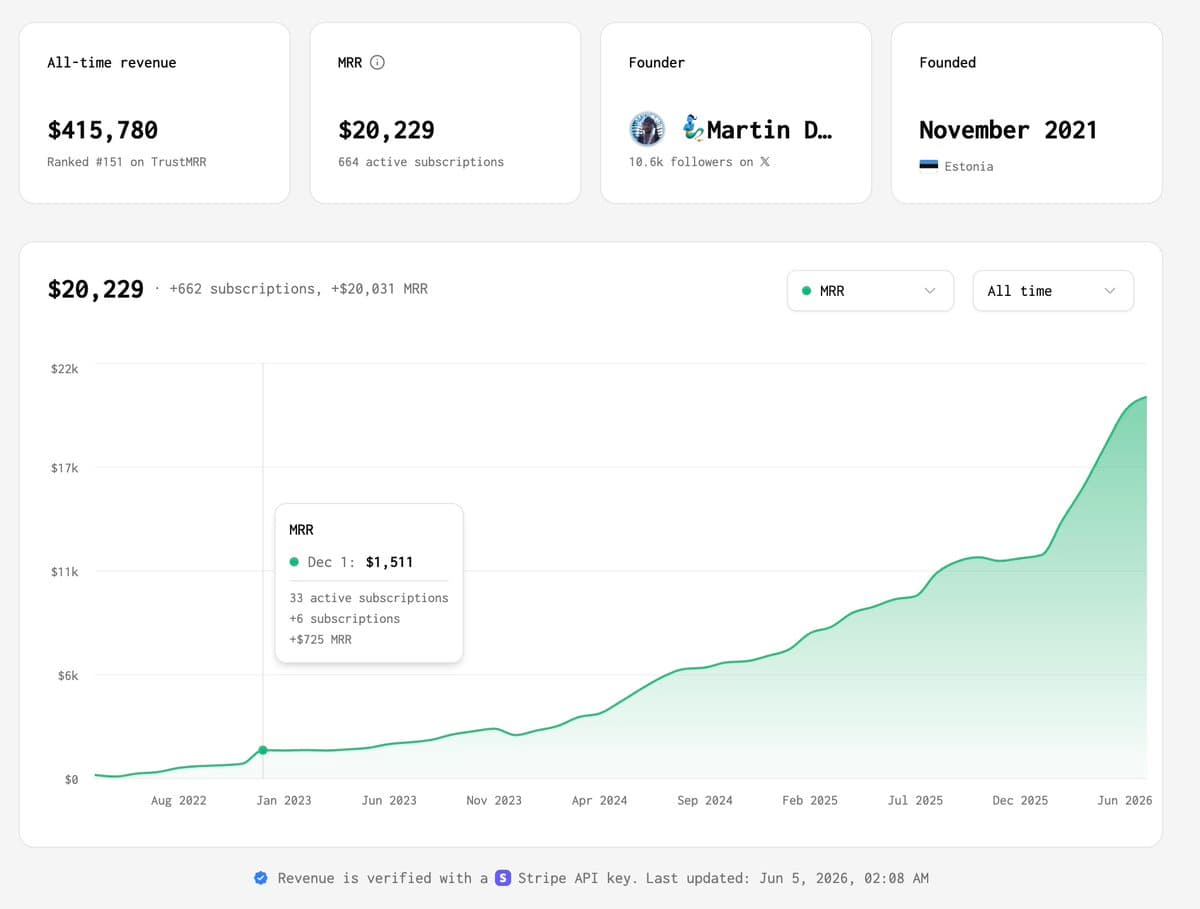The width and height of the screenshot is (1200, 909).
Task: Click the $415,780 all-time revenue value
Action: coord(103,130)
